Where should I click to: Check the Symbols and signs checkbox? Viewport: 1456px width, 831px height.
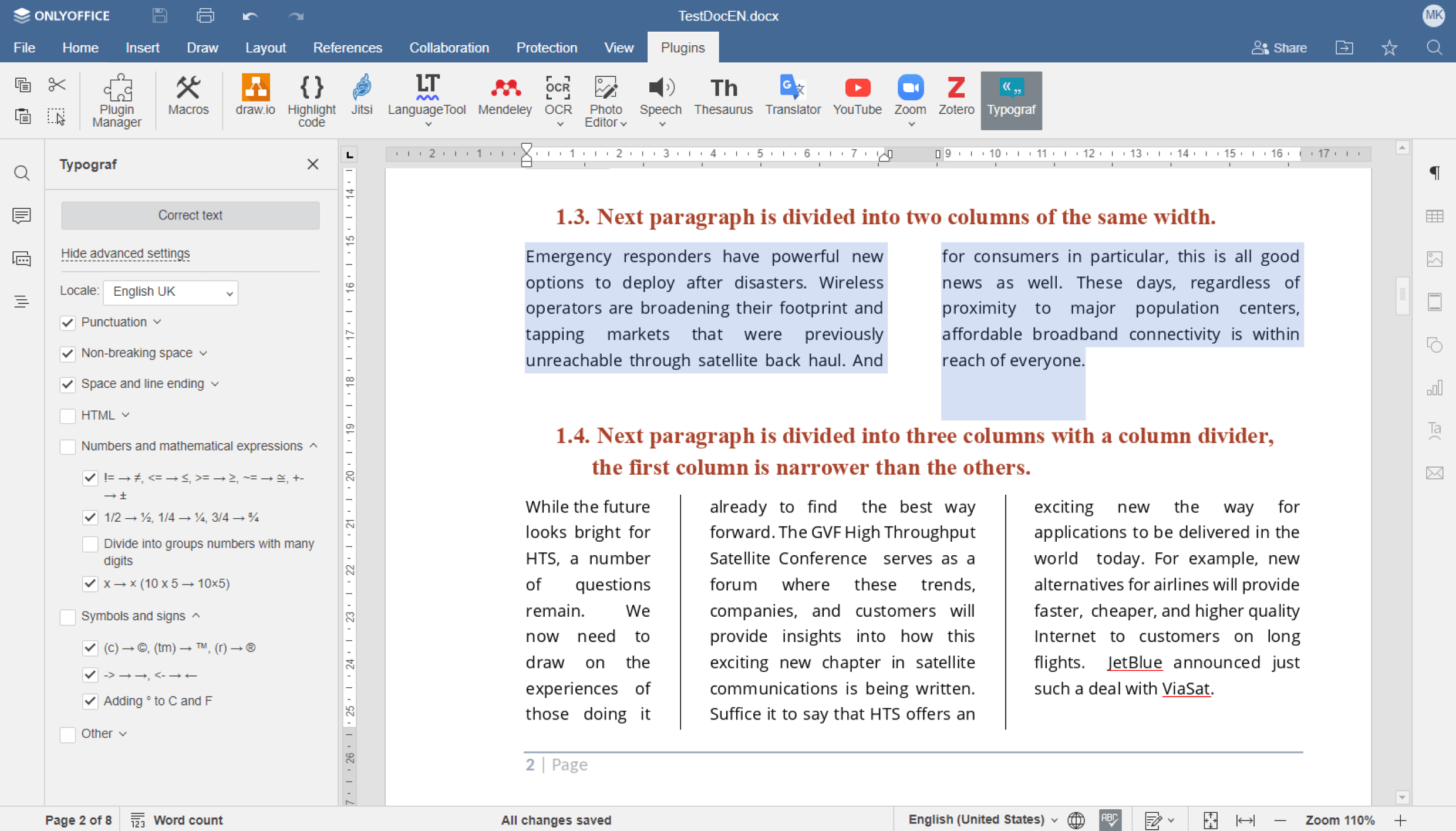point(68,617)
